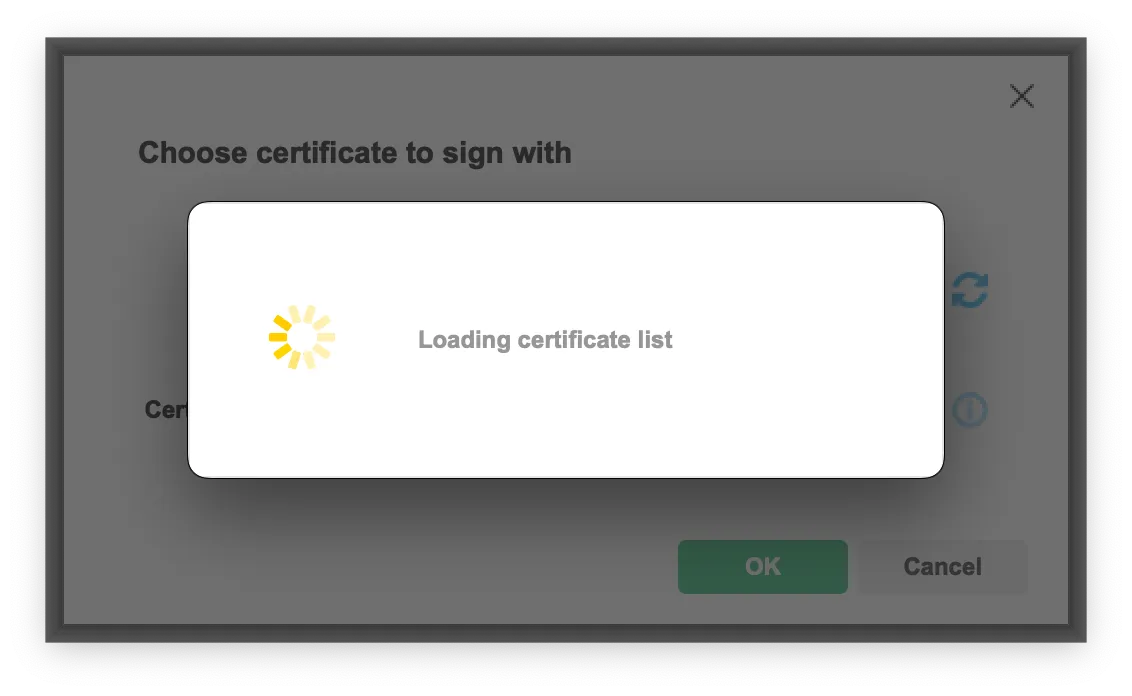The height and width of the screenshot is (696, 1132).
Task: Click the word 'Choose' in dialog title
Action: (193, 153)
